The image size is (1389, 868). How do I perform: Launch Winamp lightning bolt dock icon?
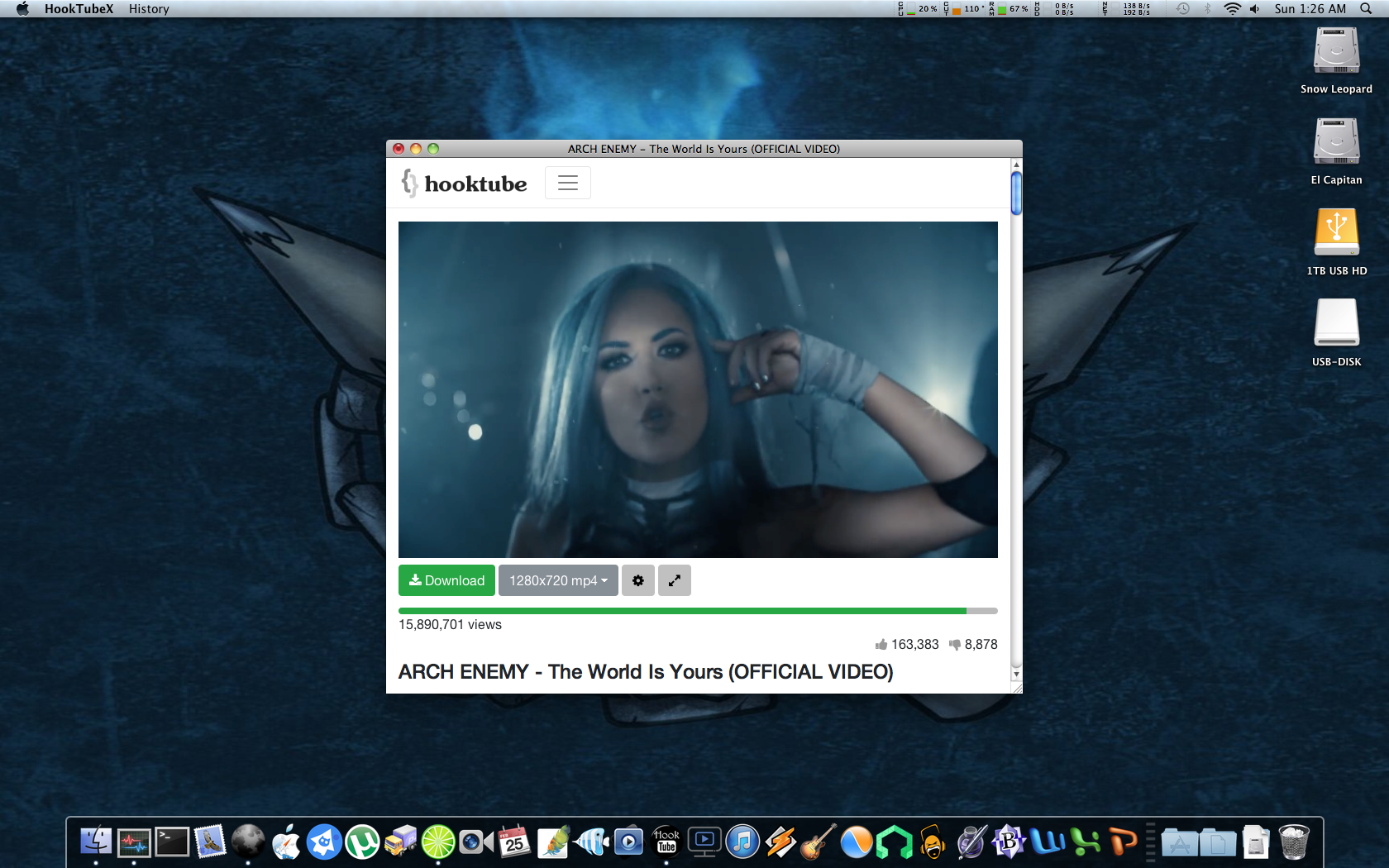(x=780, y=842)
